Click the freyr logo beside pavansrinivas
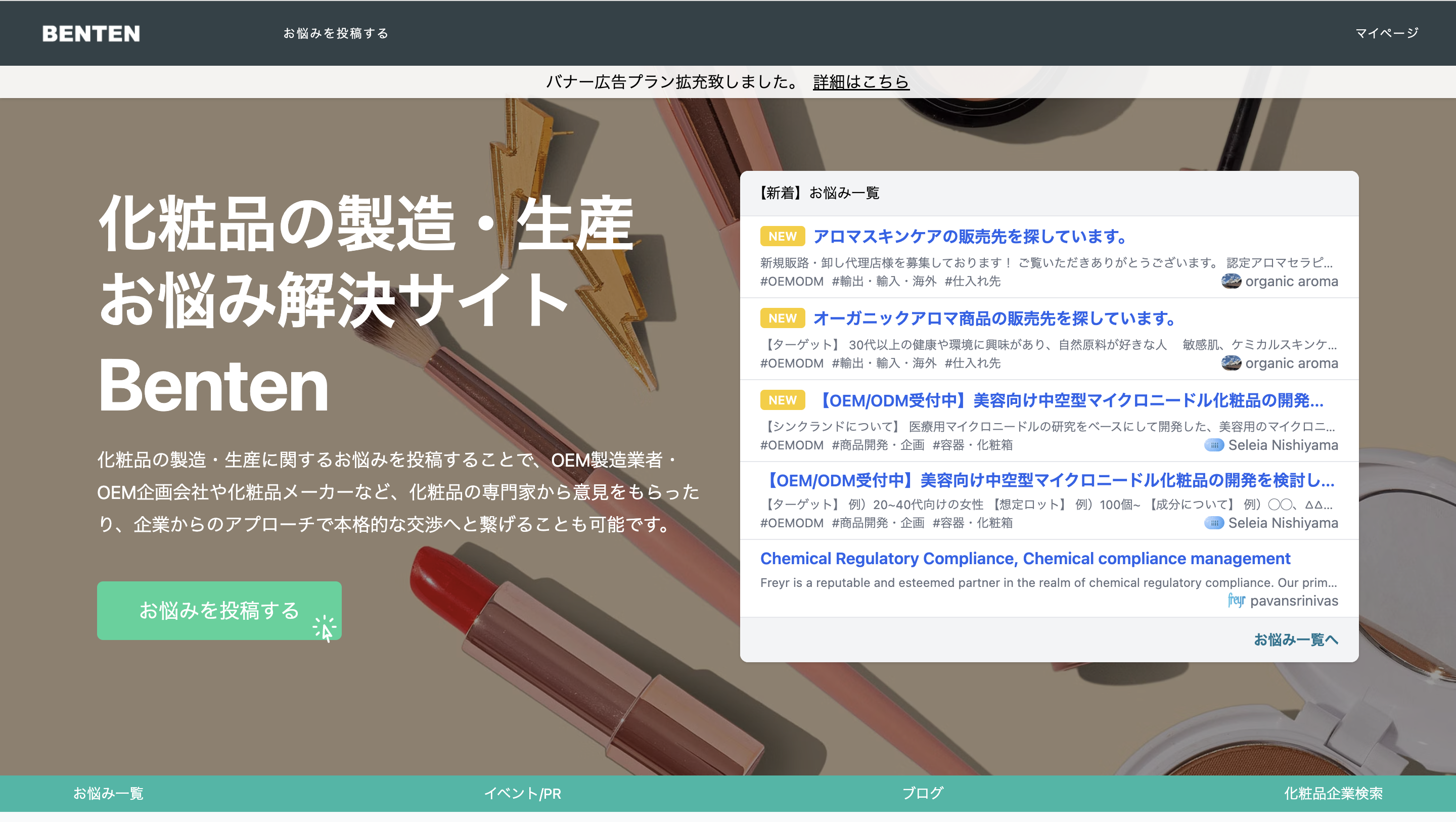Image resolution: width=1456 pixels, height=822 pixels. point(1236,600)
